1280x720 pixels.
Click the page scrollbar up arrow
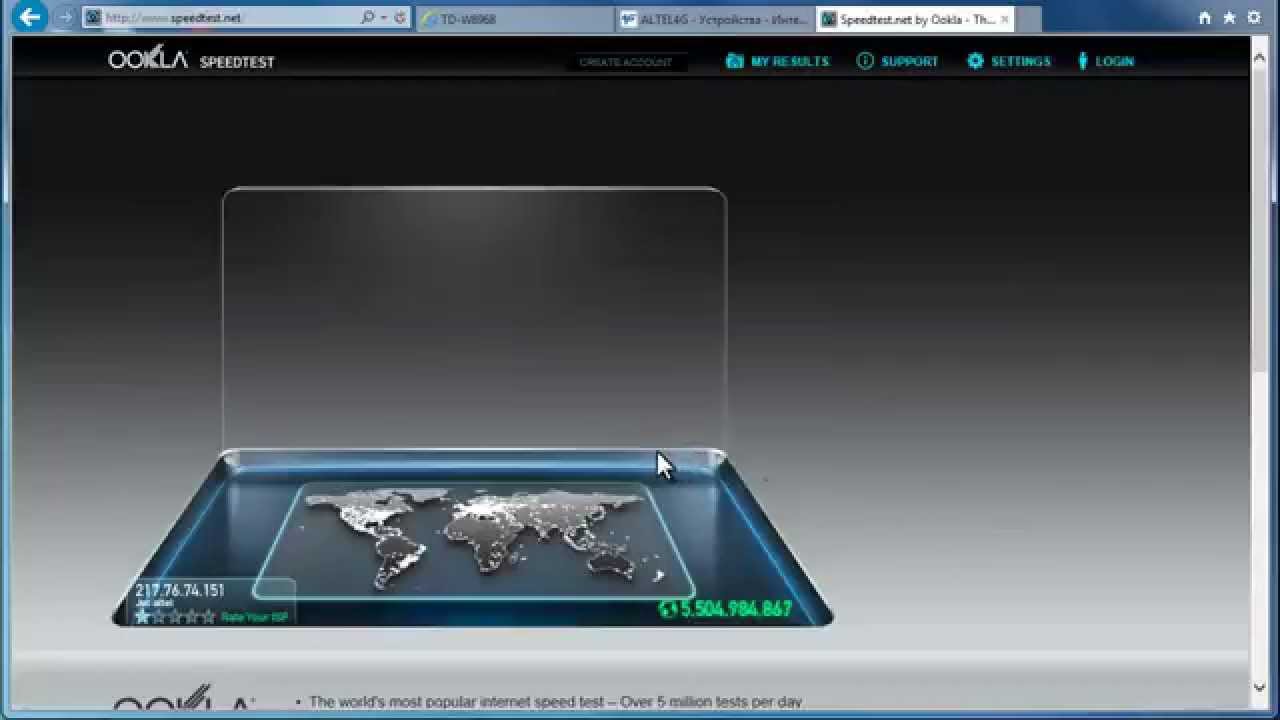[1260, 57]
